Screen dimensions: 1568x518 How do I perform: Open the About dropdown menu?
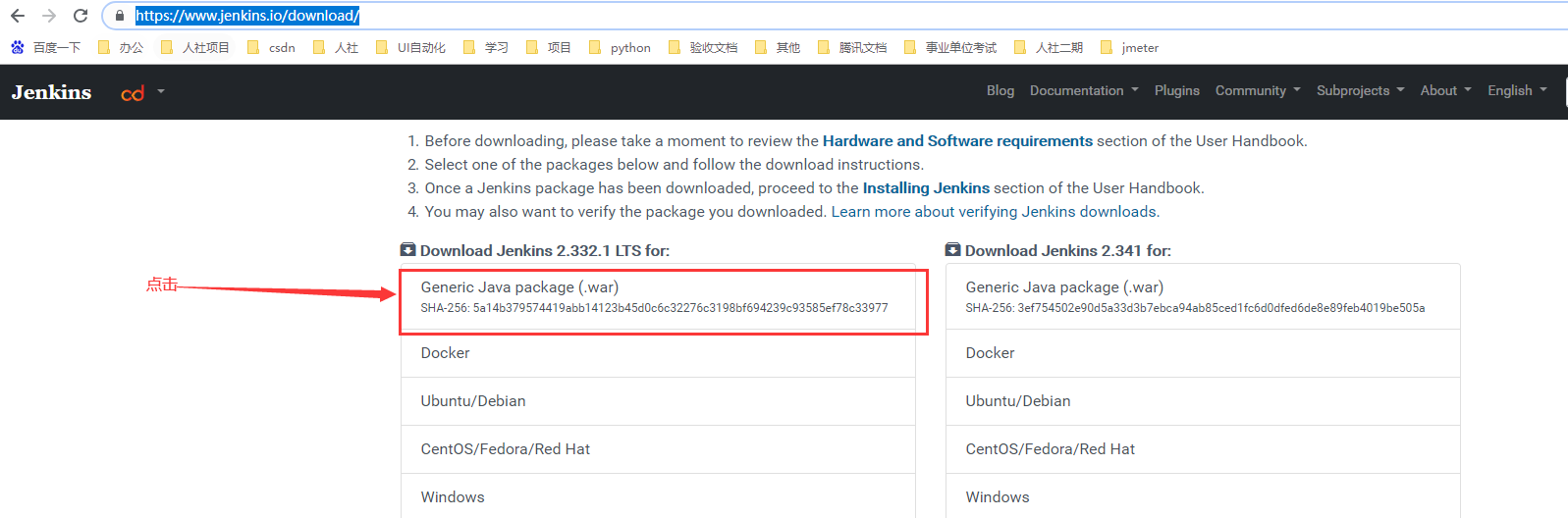tap(1446, 90)
